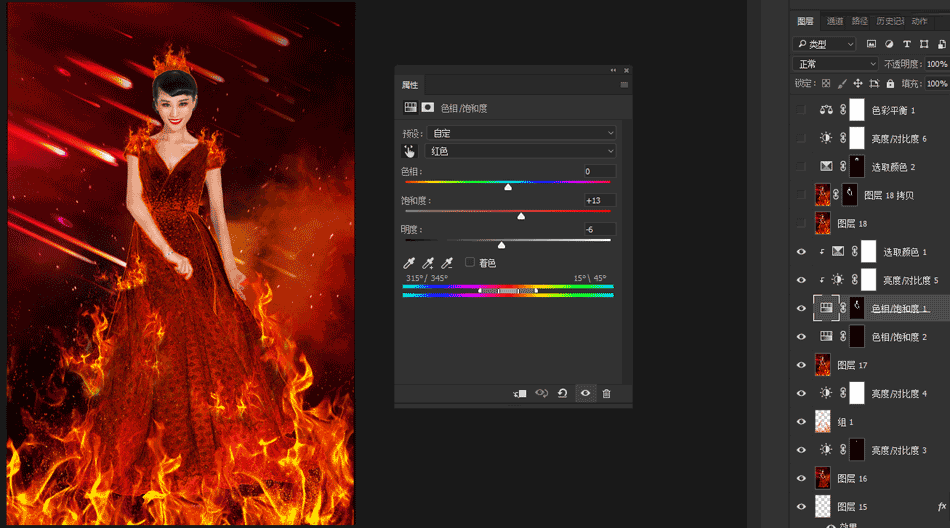Click the 明度 value field showing -6
The width and height of the screenshot is (950, 528).
click(x=599, y=229)
